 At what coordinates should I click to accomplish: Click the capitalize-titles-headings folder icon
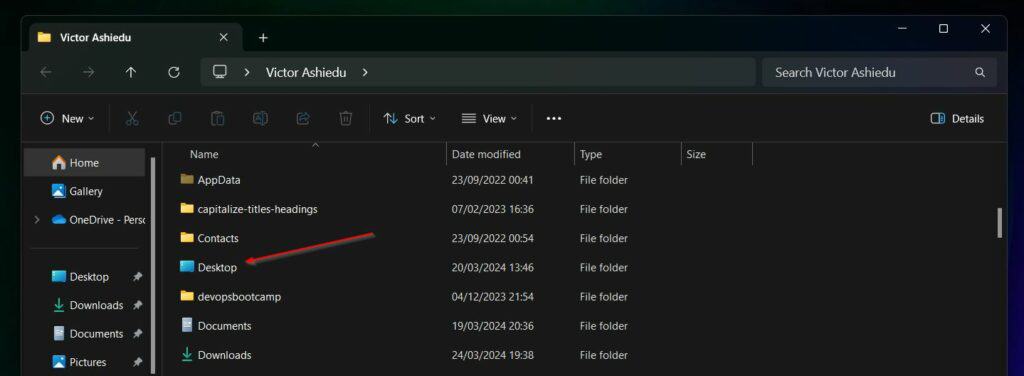(x=187, y=209)
